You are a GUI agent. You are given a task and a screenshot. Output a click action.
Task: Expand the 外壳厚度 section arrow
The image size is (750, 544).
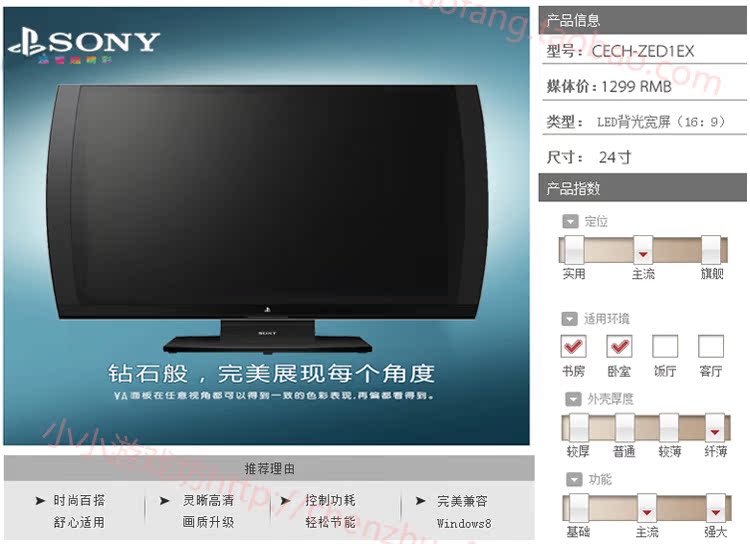click(573, 399)
